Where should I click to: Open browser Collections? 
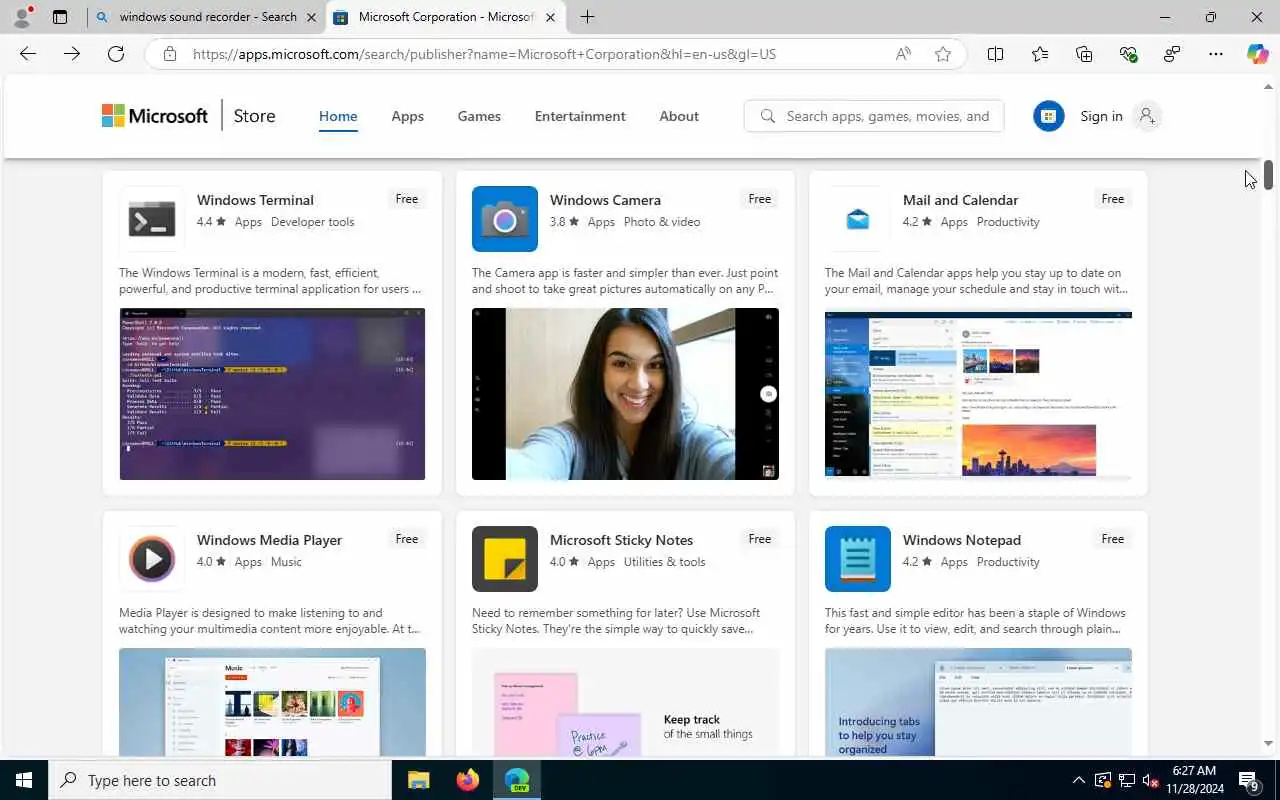point(1084,54)
